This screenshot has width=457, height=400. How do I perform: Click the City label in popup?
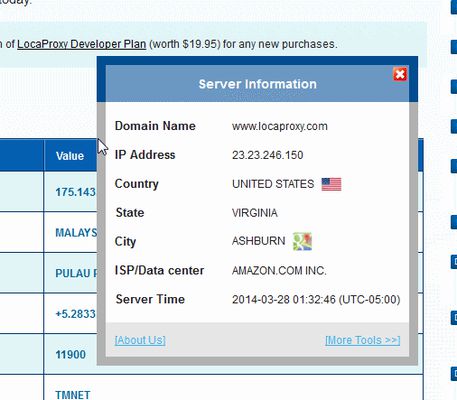click(x=125, y=241)
